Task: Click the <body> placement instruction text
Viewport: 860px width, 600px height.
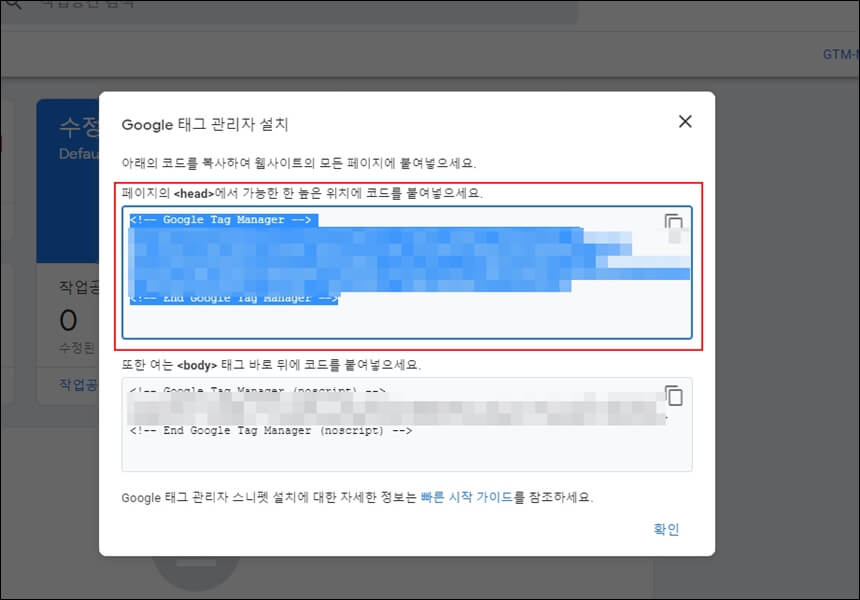Action: tap(271, 365)
